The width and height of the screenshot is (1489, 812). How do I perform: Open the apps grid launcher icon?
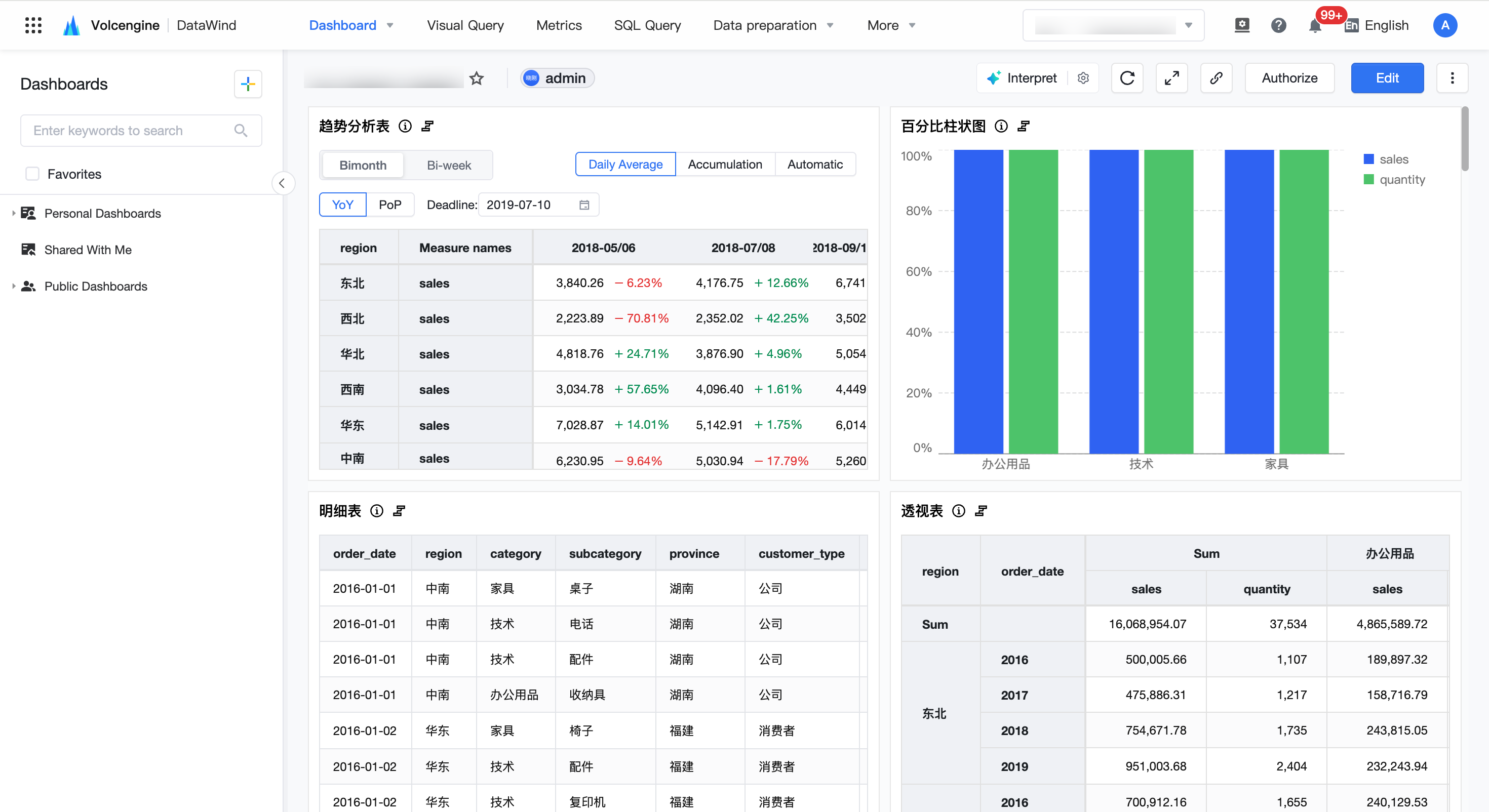tap(33, 25)
